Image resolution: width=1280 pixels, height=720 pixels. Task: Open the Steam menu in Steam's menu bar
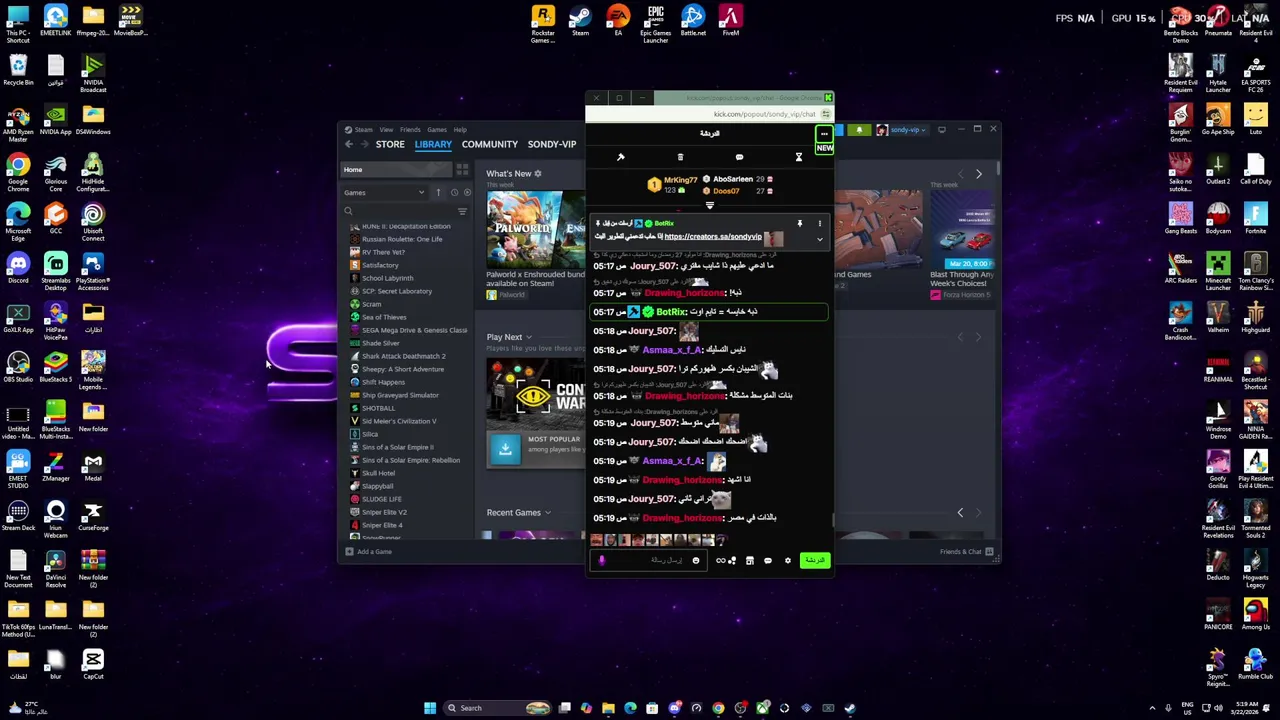(363, 129)
